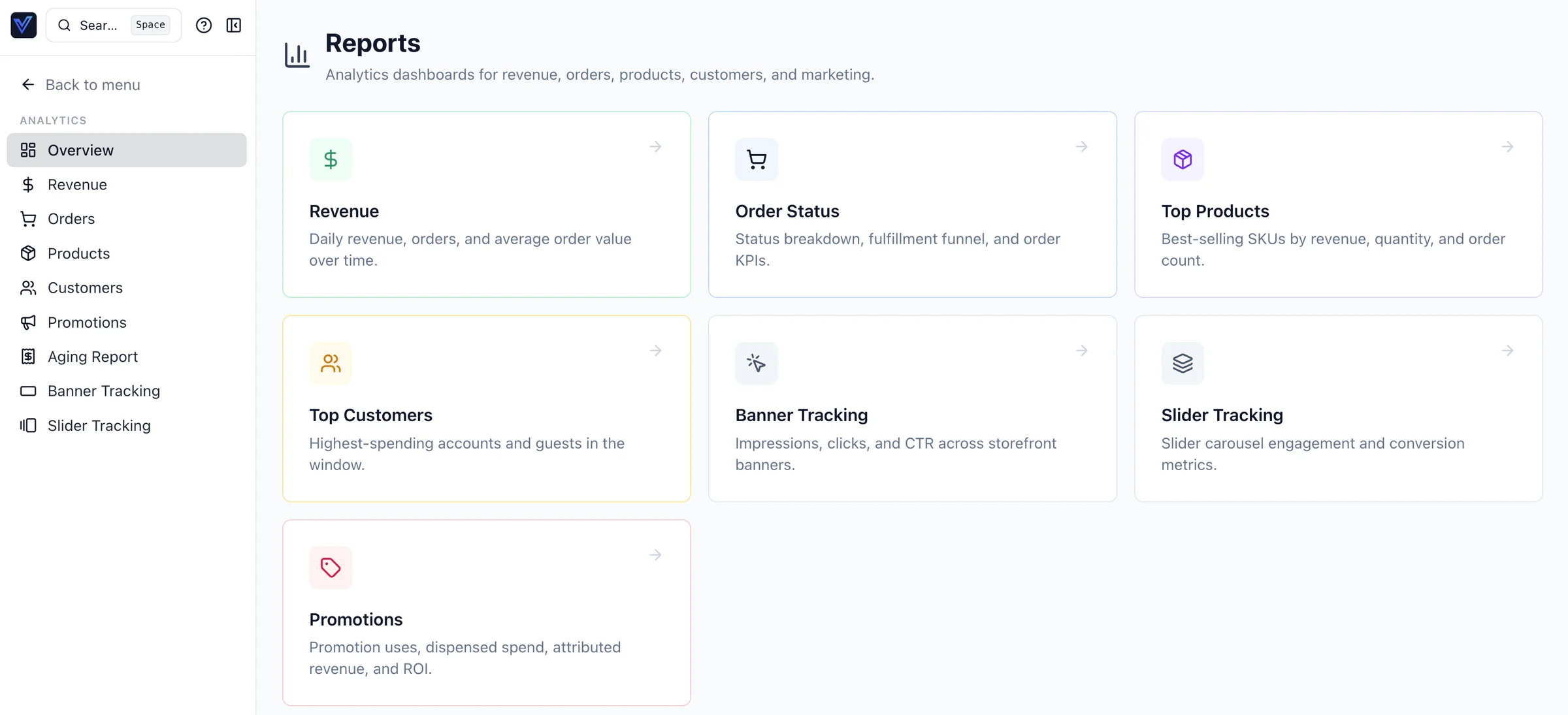Click the Promotions megaphone icon in sidebar
1568x715 pixels.
click(x=28, y=323)
